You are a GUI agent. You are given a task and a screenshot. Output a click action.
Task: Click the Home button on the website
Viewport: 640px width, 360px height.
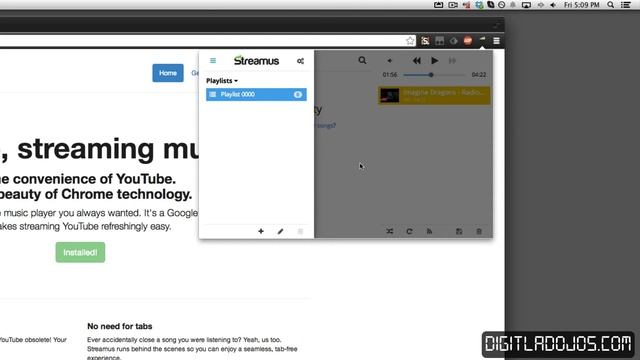[x=168, y=73]
